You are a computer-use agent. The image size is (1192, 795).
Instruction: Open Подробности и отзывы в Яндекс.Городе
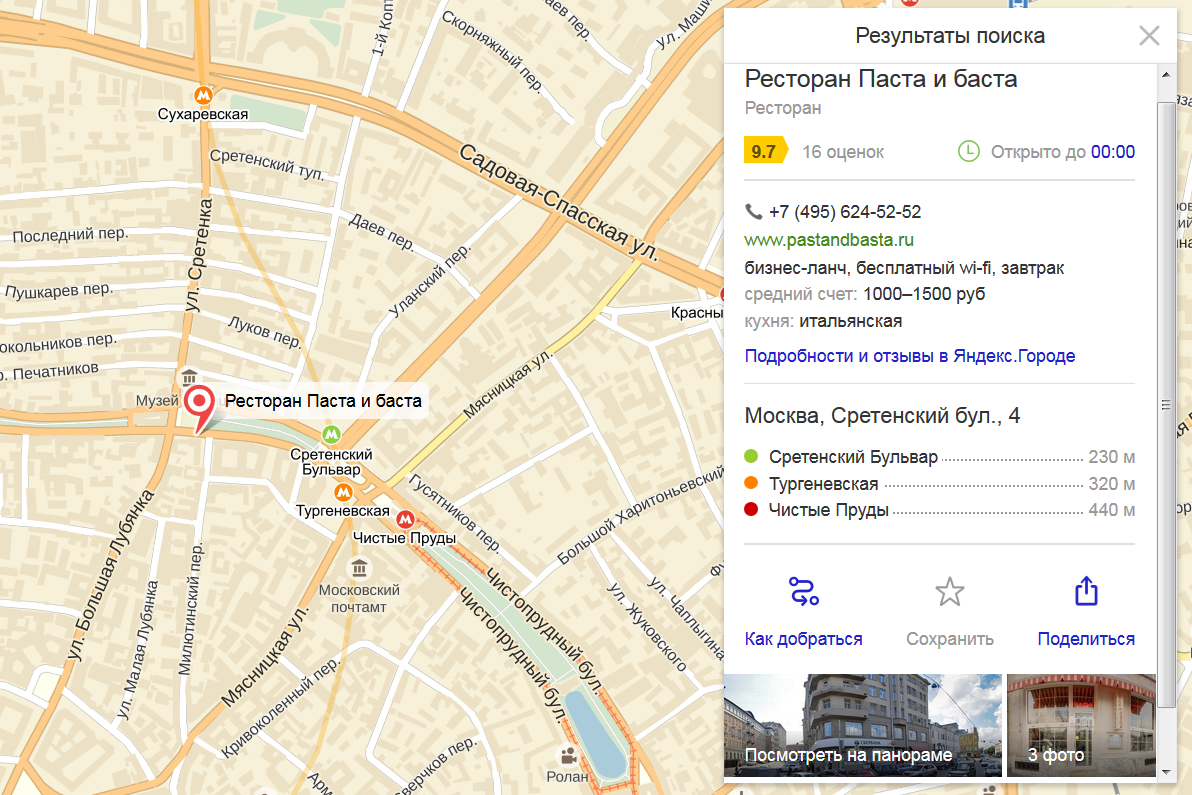click(x=909, y=356)
